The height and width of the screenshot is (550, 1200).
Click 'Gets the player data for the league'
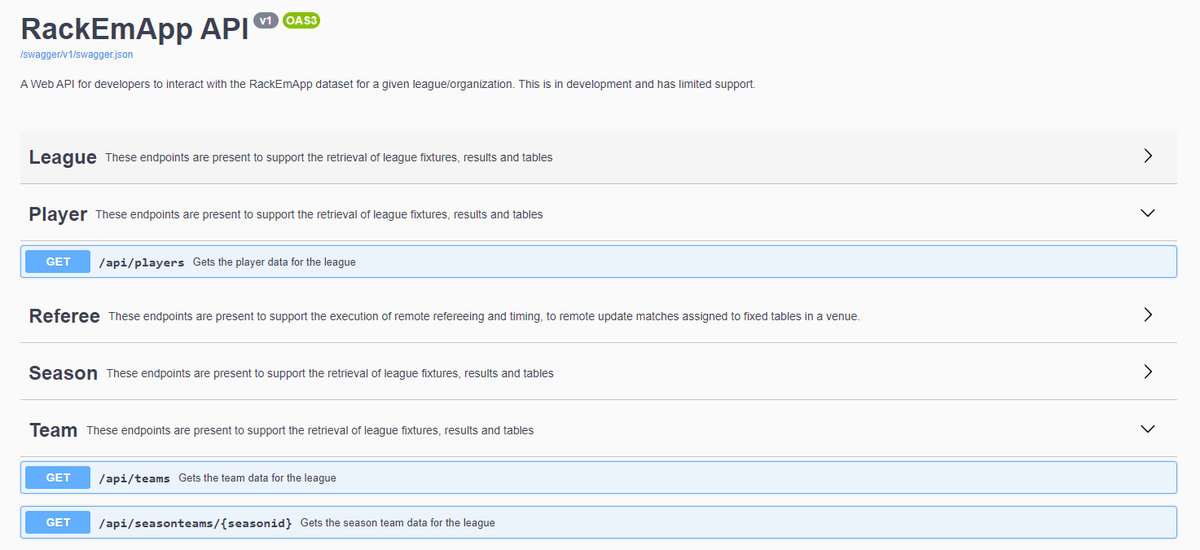[274, 262]
